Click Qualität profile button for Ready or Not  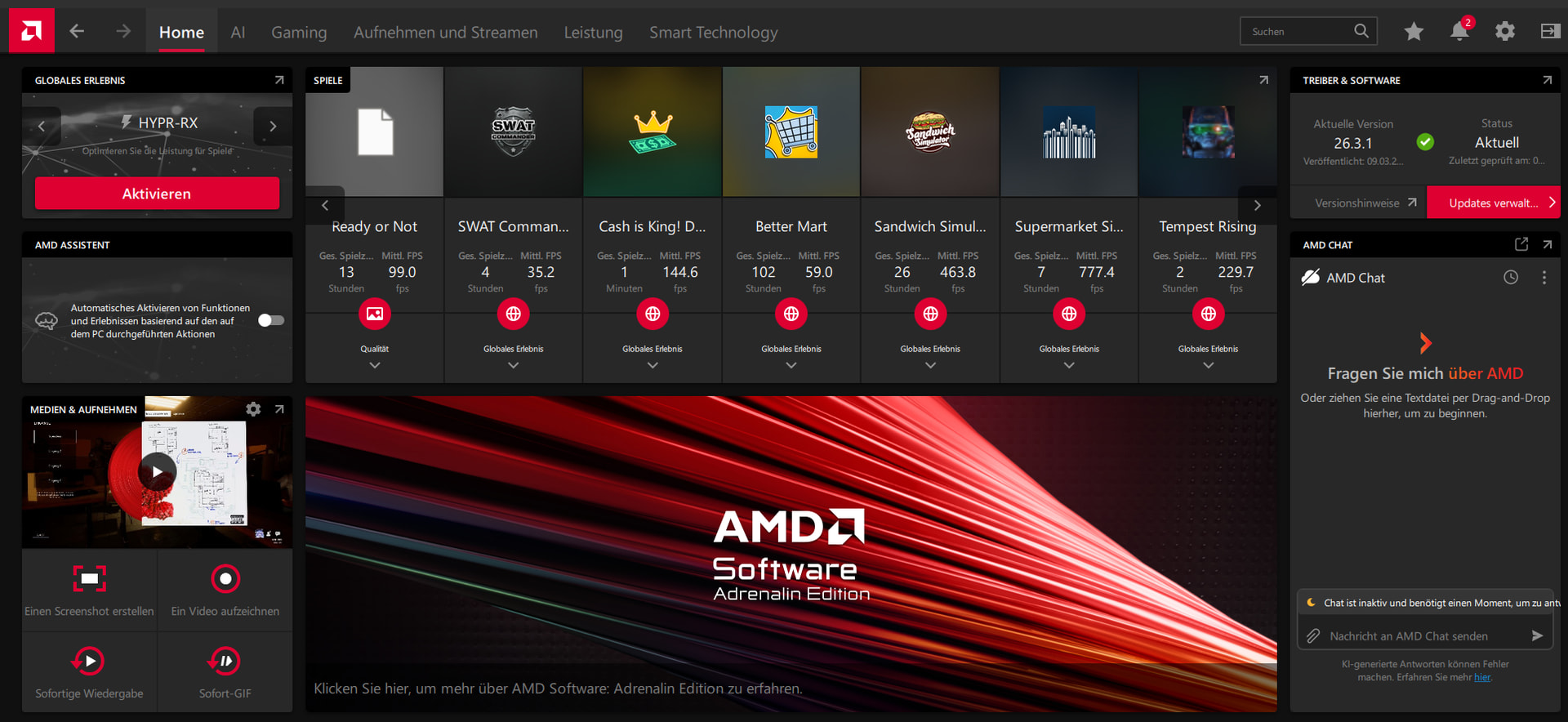click(374, 314)
